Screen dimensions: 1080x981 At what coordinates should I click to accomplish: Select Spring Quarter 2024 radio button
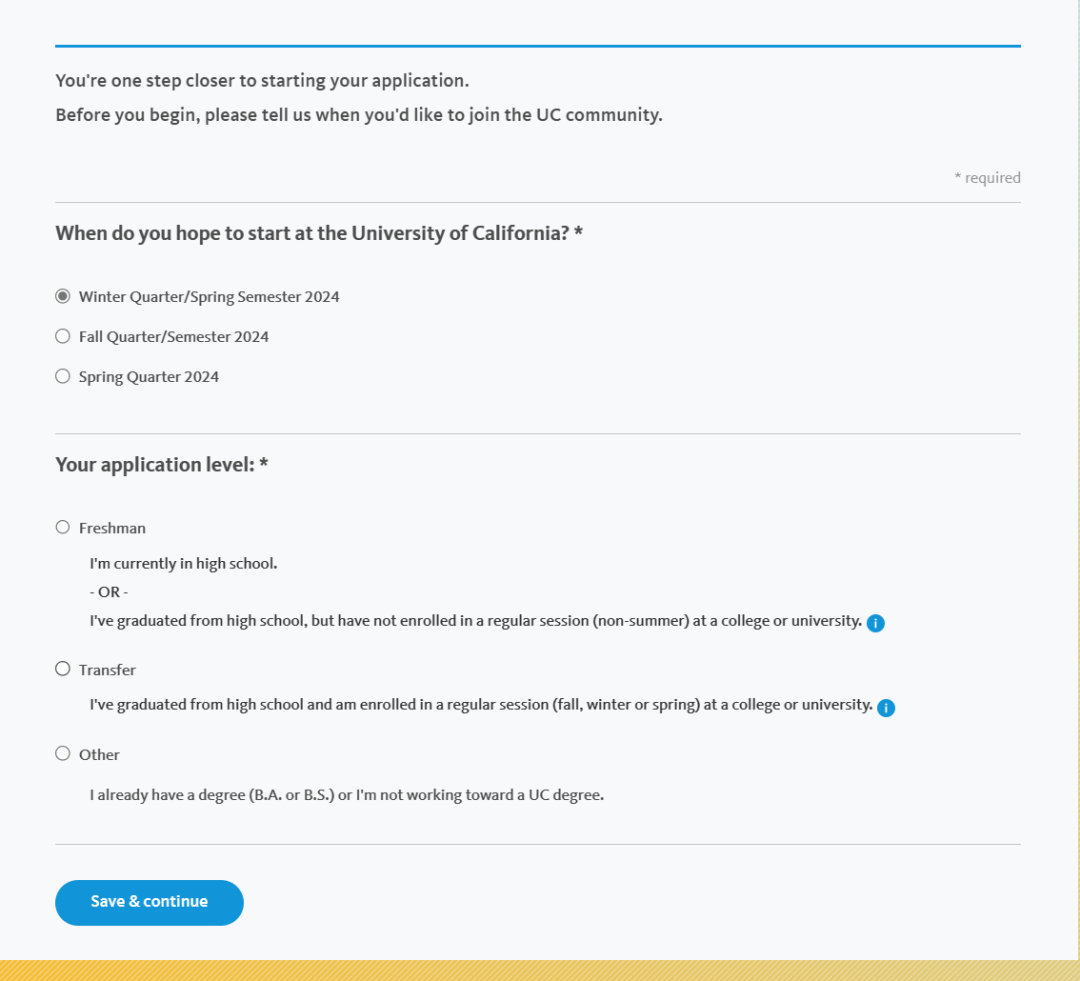point(63,376)
